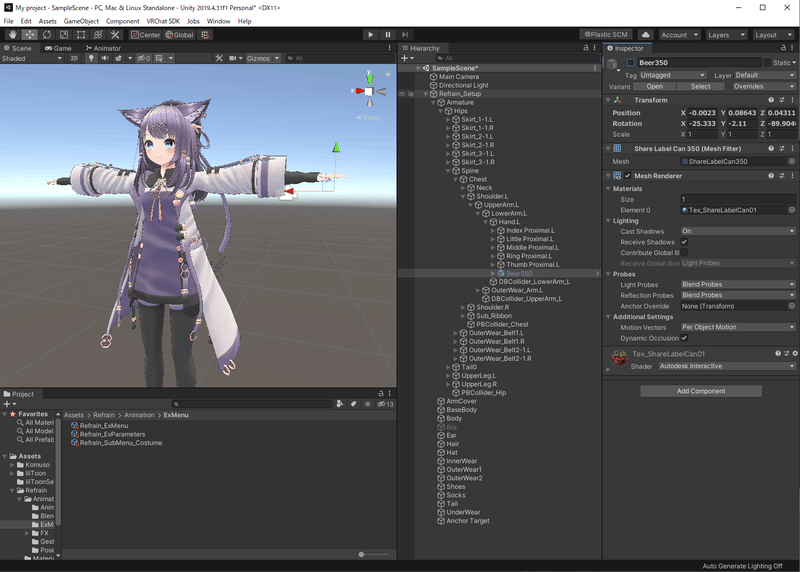The width and height of the screenshot is (800, 572).
Task: Select the Transform tool in toolbar
Action: (x=98, y=35)
